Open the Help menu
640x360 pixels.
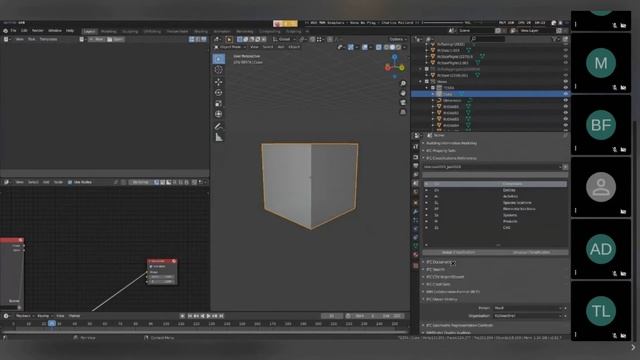point(70,31)
